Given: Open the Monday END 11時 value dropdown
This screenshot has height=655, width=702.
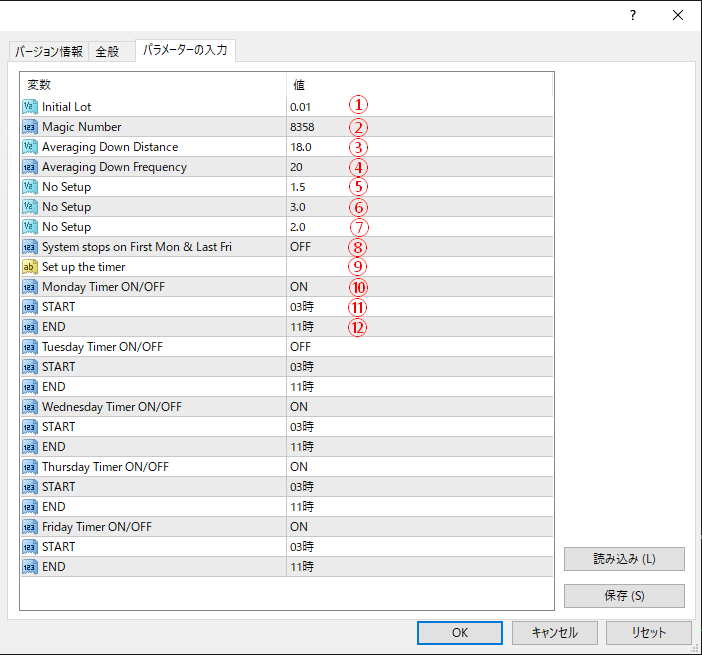Looking at the screenshot, I should 302,327.
